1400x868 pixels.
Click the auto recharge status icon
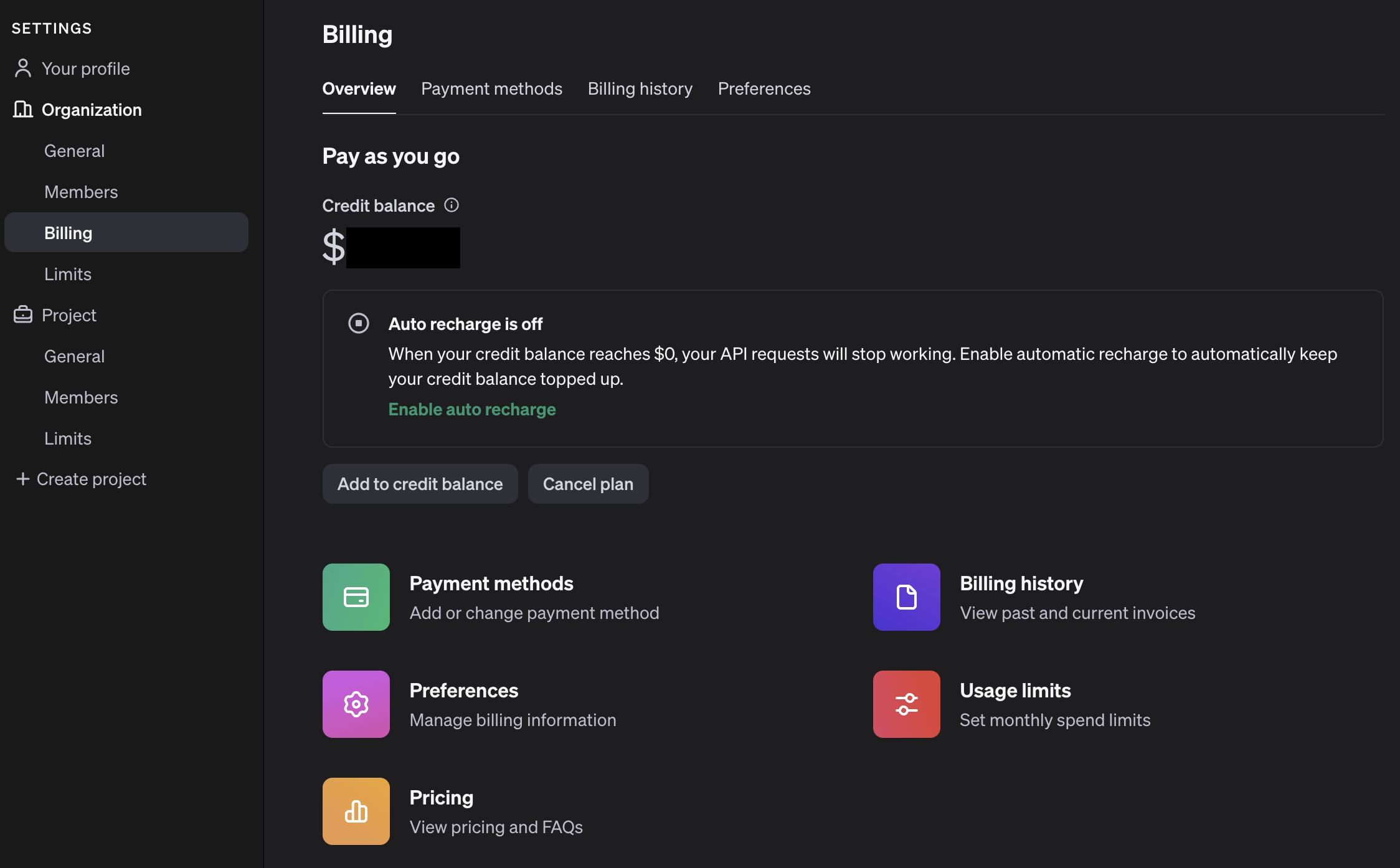click(x=359, y=324)
